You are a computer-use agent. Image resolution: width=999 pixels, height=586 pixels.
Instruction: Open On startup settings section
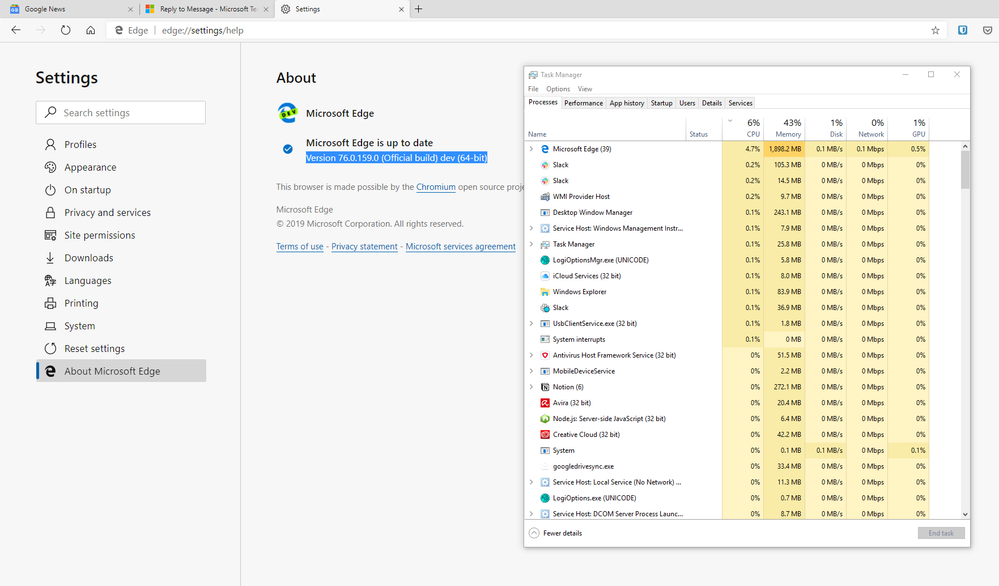tap(120, 190)
